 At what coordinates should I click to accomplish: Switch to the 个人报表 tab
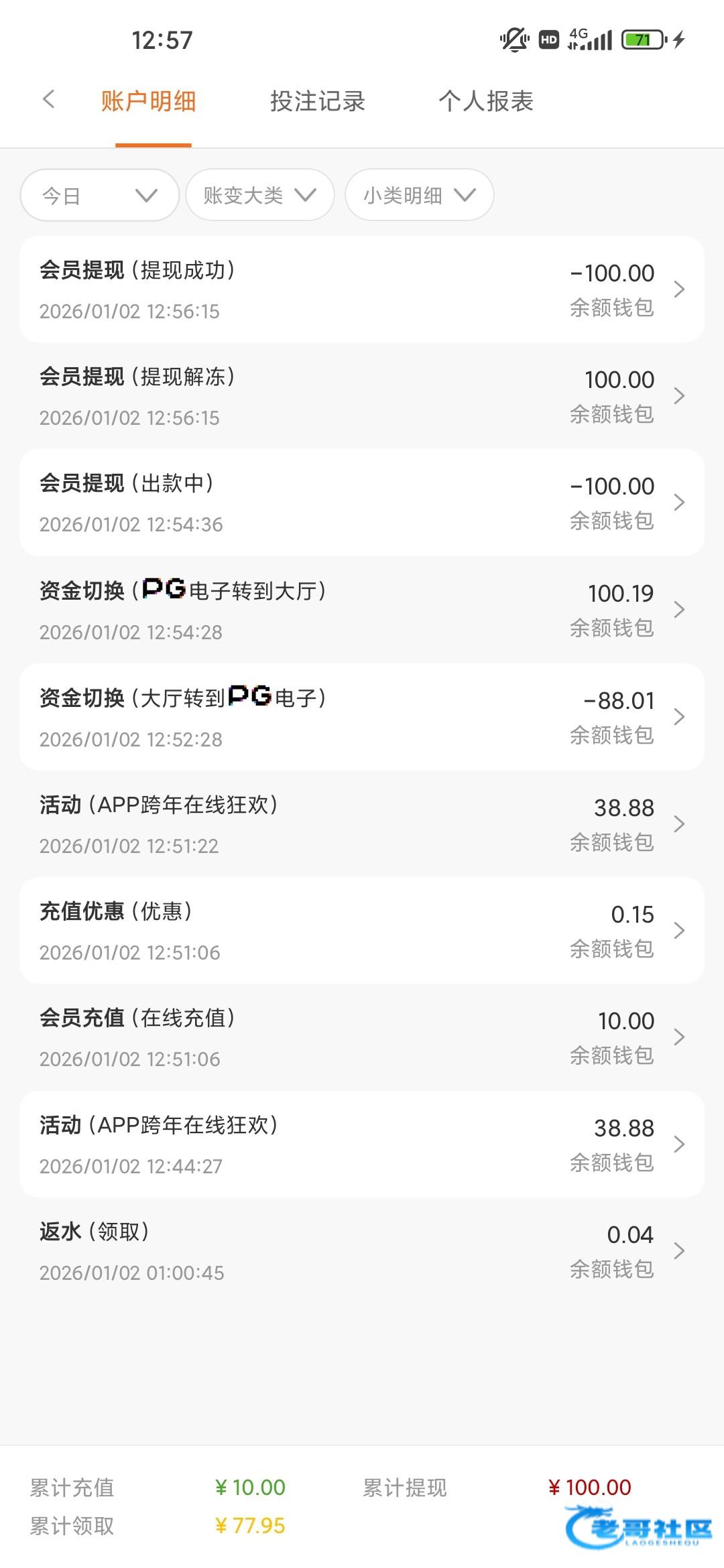[486, 101]
